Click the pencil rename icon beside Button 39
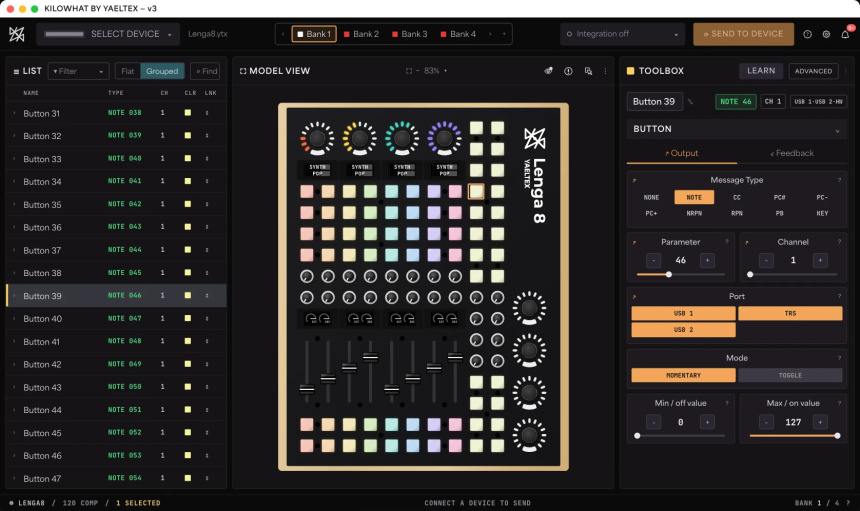Viewport: 860px width, 511px height. [690, 101]
